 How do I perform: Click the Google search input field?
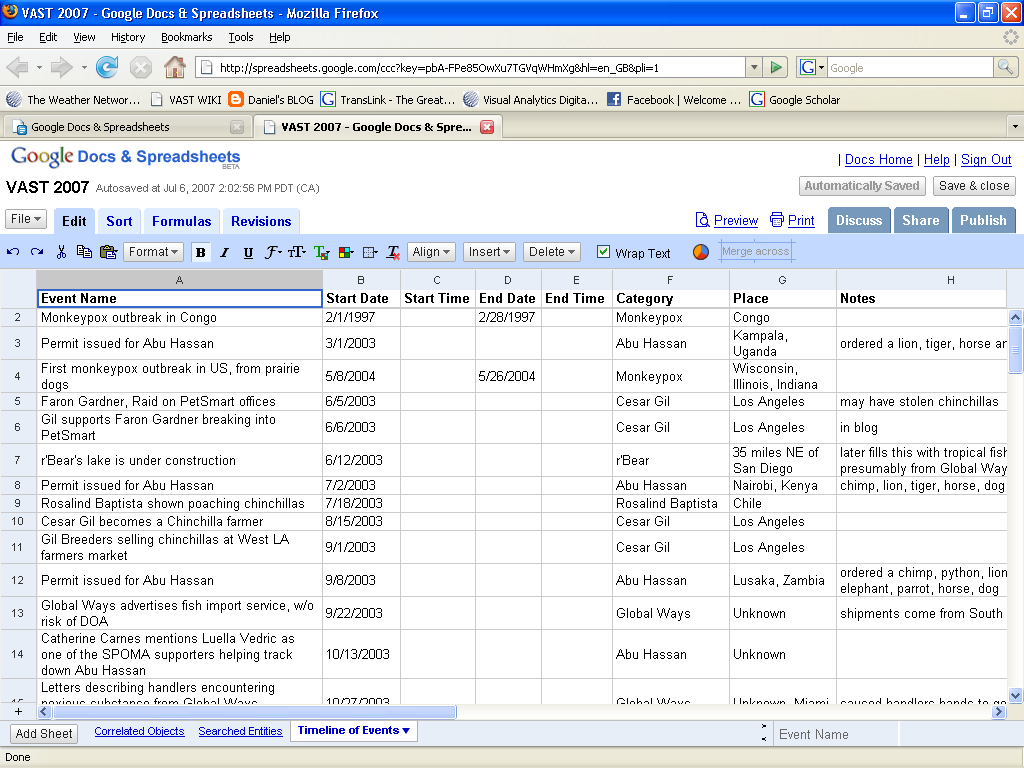coord(910,67)
